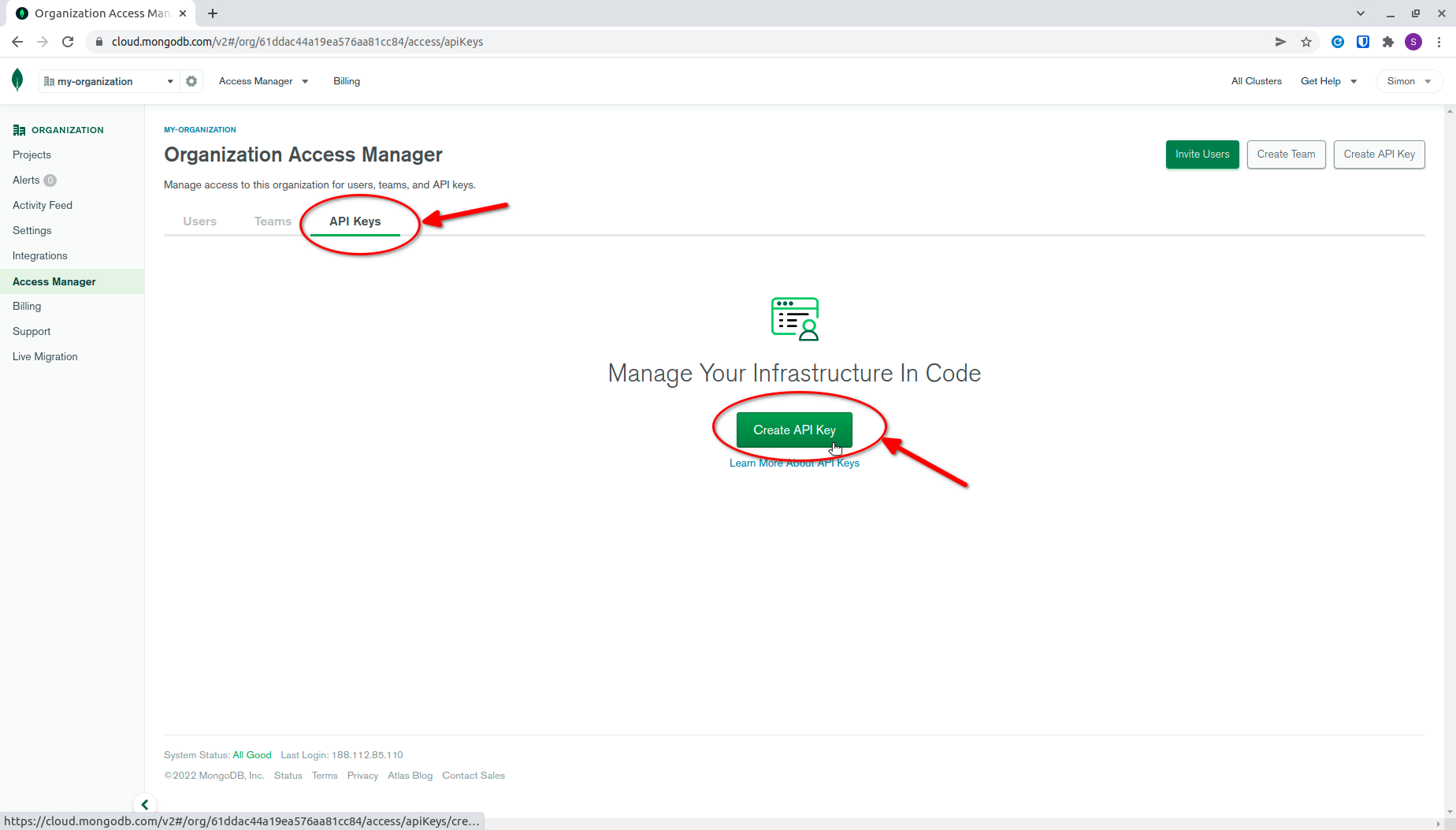Open organization settings gear icon
This screenshot has height=830, width=1456.
pos(191,81)
